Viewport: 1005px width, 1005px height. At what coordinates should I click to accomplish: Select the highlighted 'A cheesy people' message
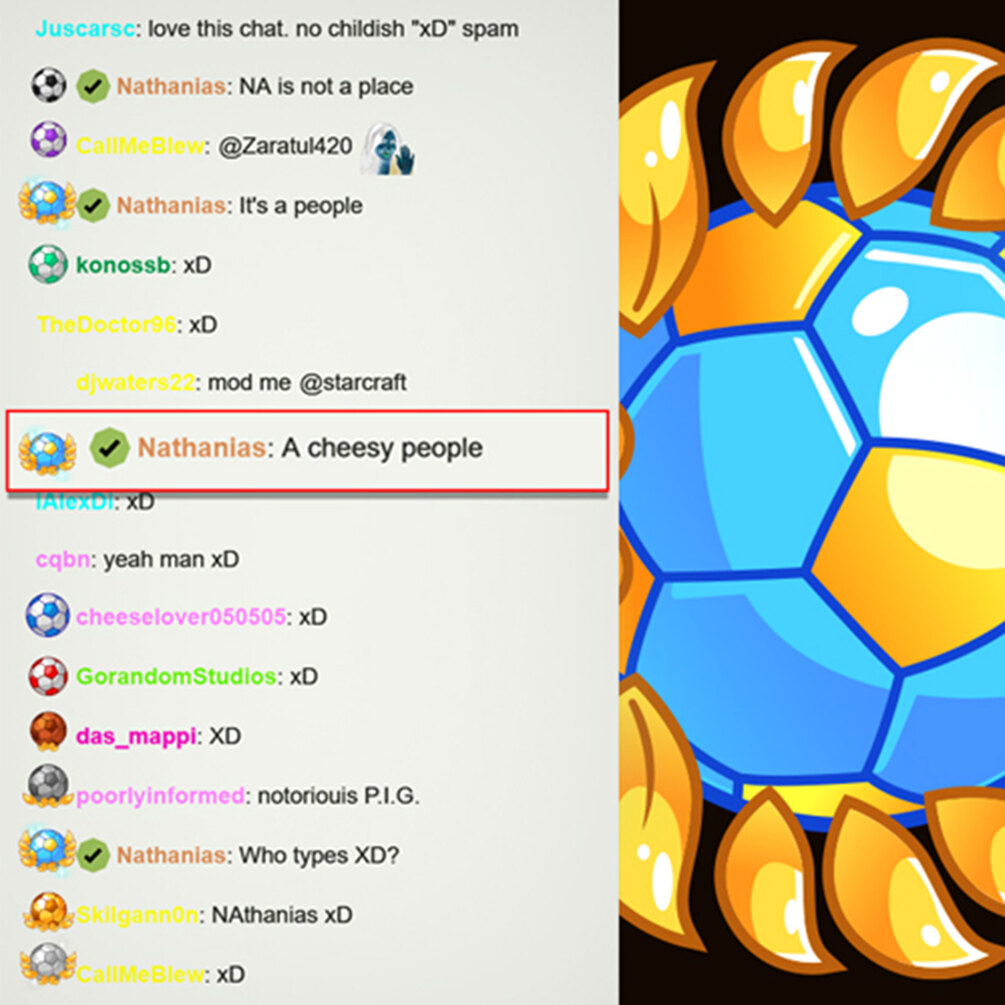307,451
